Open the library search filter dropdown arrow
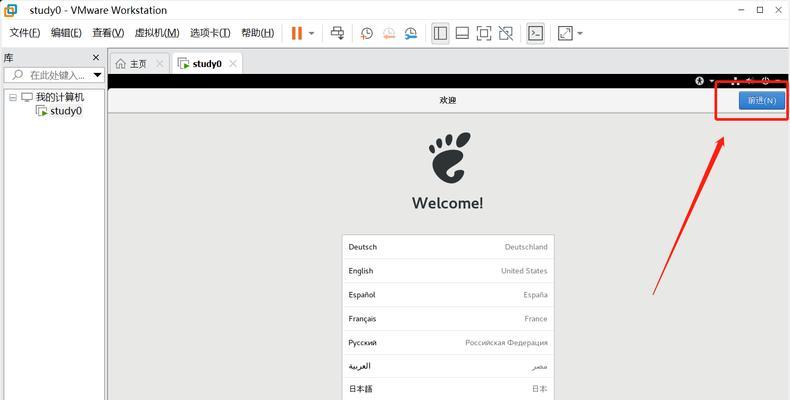790x400 pixels. pyautogui.click(x=97, y=76)
